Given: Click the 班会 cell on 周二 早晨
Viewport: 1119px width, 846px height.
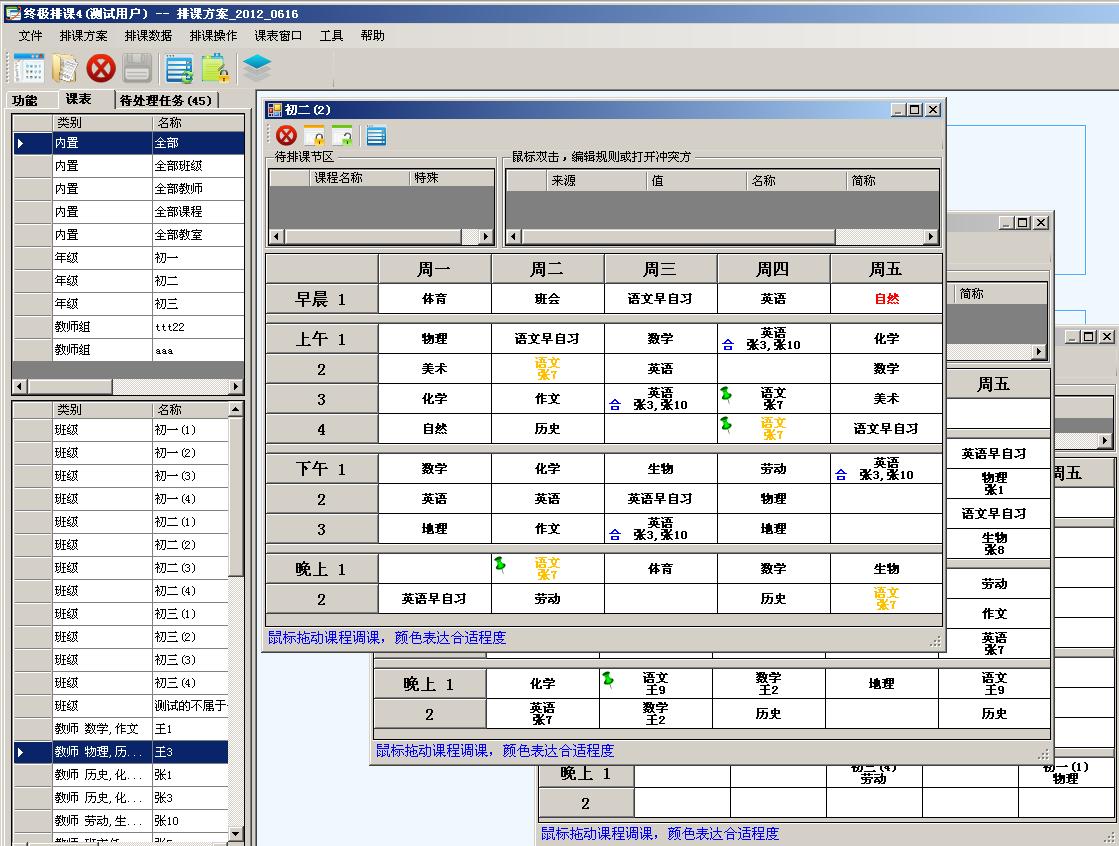Looking at the screenshot, I should point(547,298).
